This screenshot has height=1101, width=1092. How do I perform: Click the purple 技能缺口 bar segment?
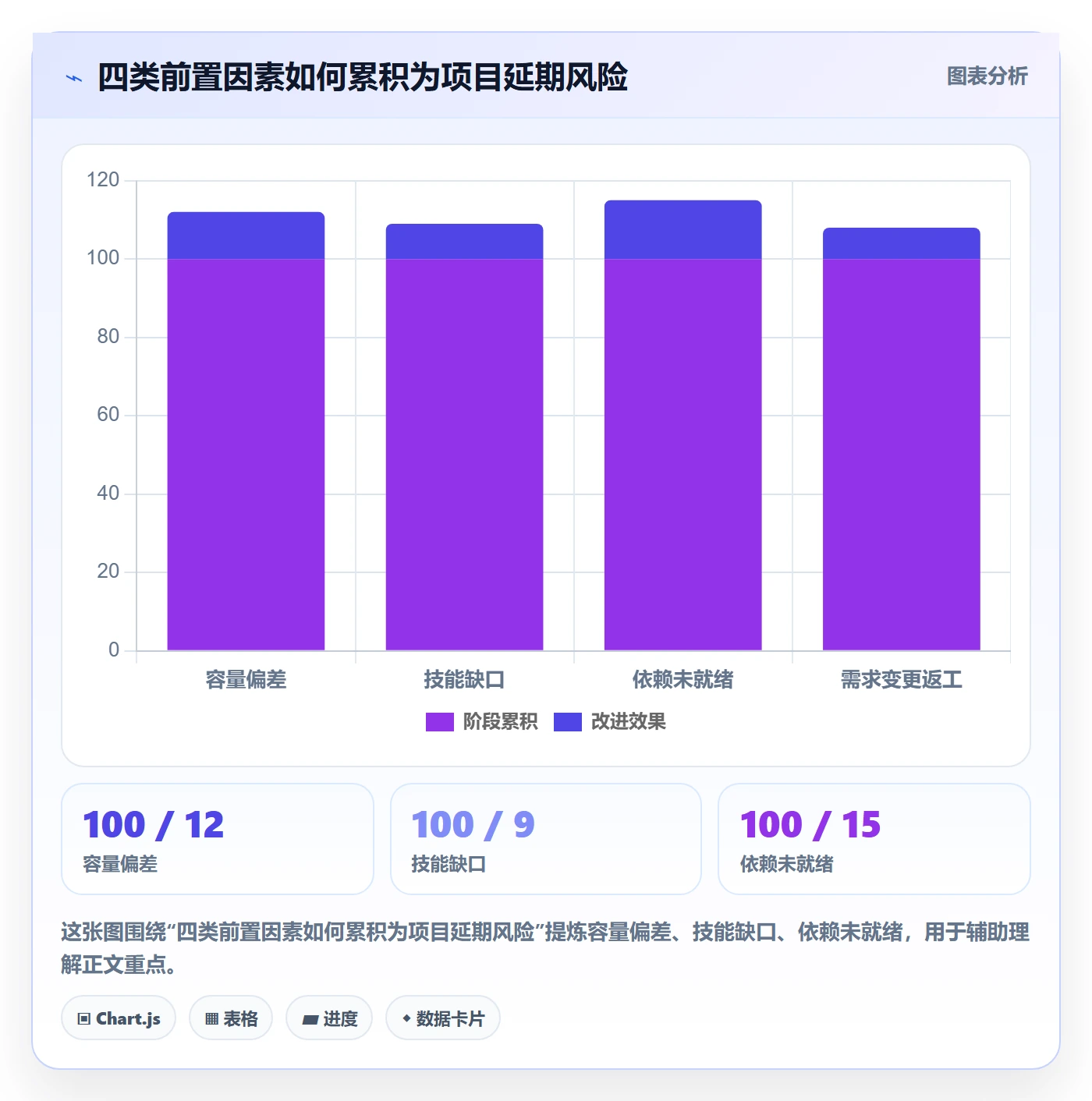(x=464, y=455)
